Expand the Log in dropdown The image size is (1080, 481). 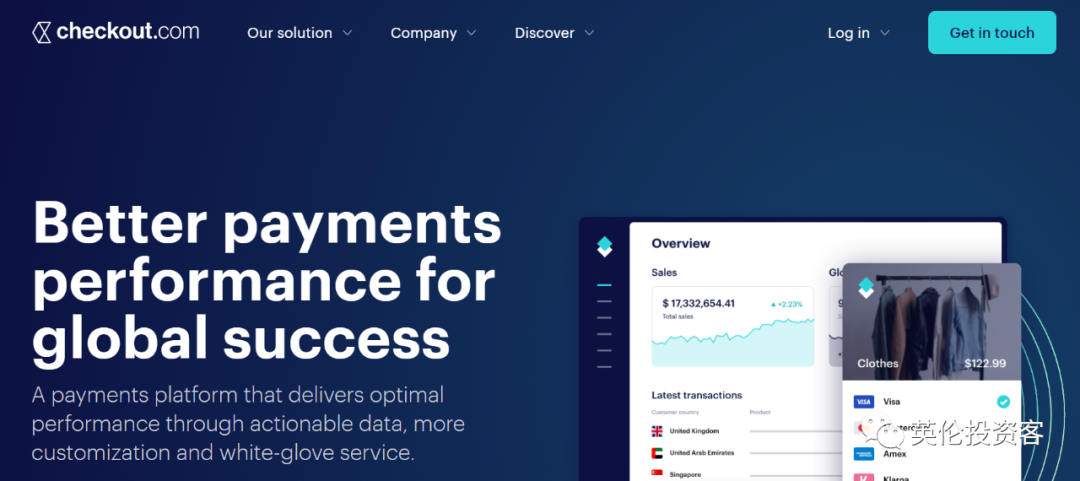tap(859, 33)
